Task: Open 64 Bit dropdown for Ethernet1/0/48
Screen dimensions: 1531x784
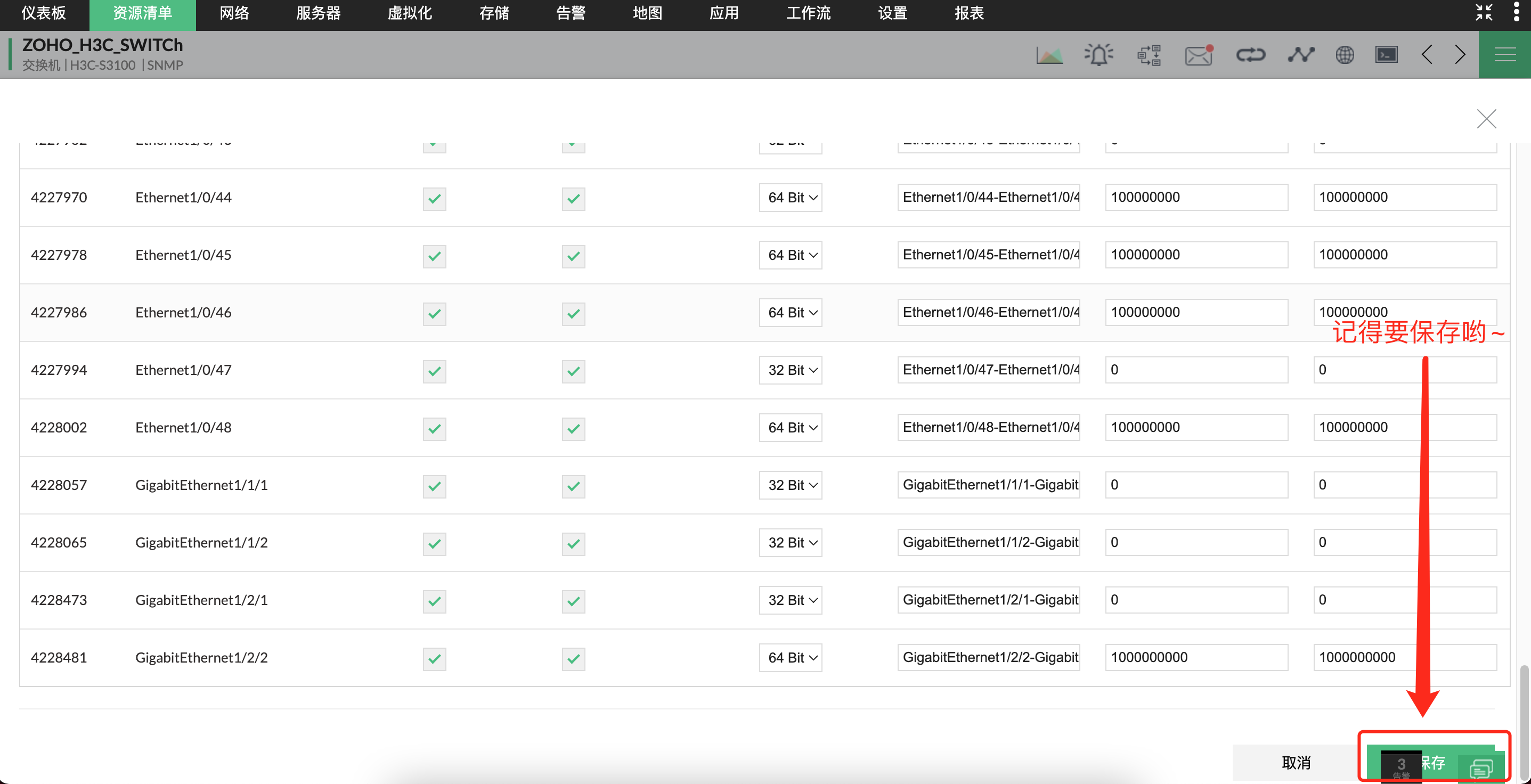Action: pos(791,428)
